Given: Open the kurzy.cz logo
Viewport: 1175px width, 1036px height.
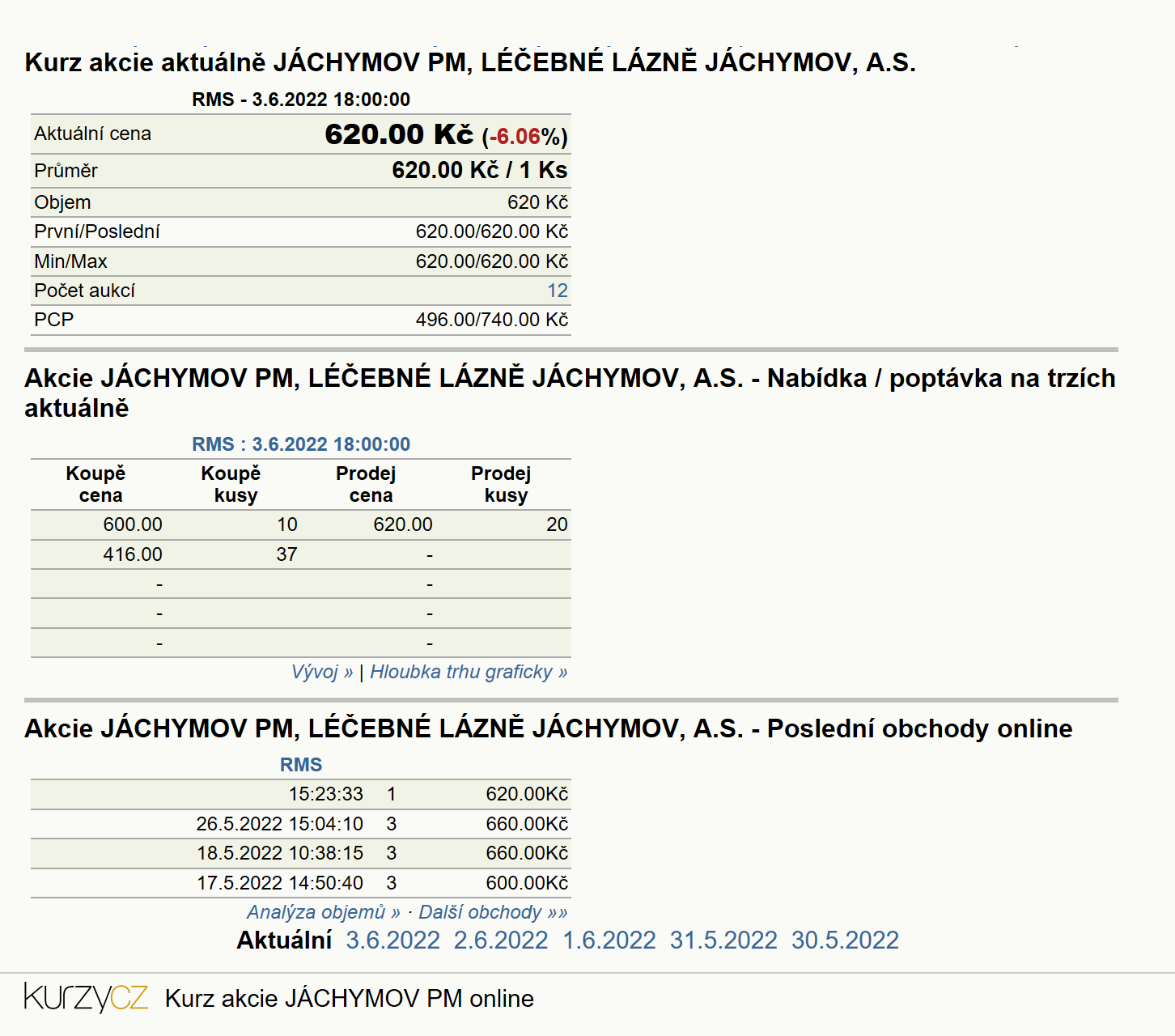Looking at the screenshot, I should [86, 997].
